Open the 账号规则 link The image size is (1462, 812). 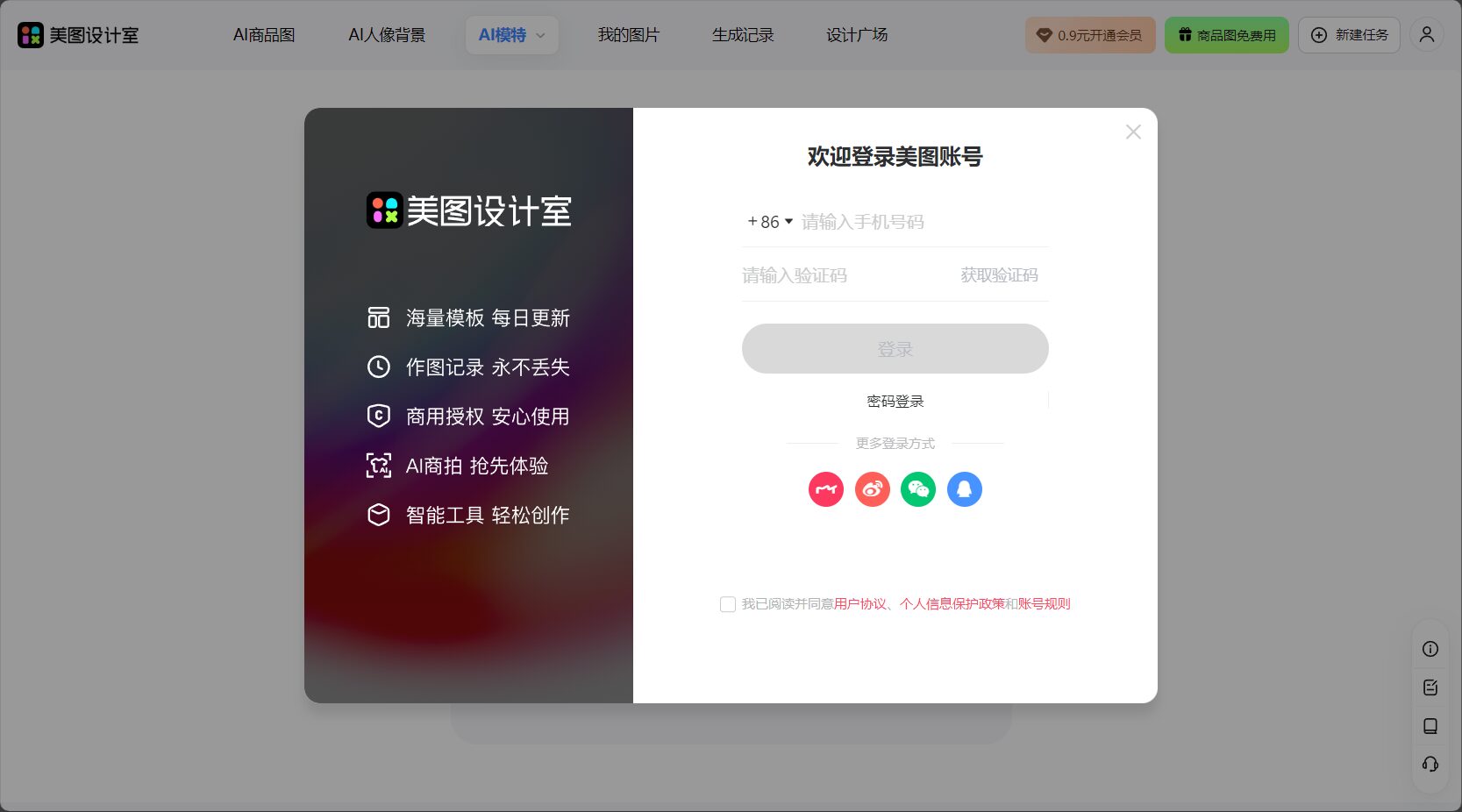point(1045,604)
